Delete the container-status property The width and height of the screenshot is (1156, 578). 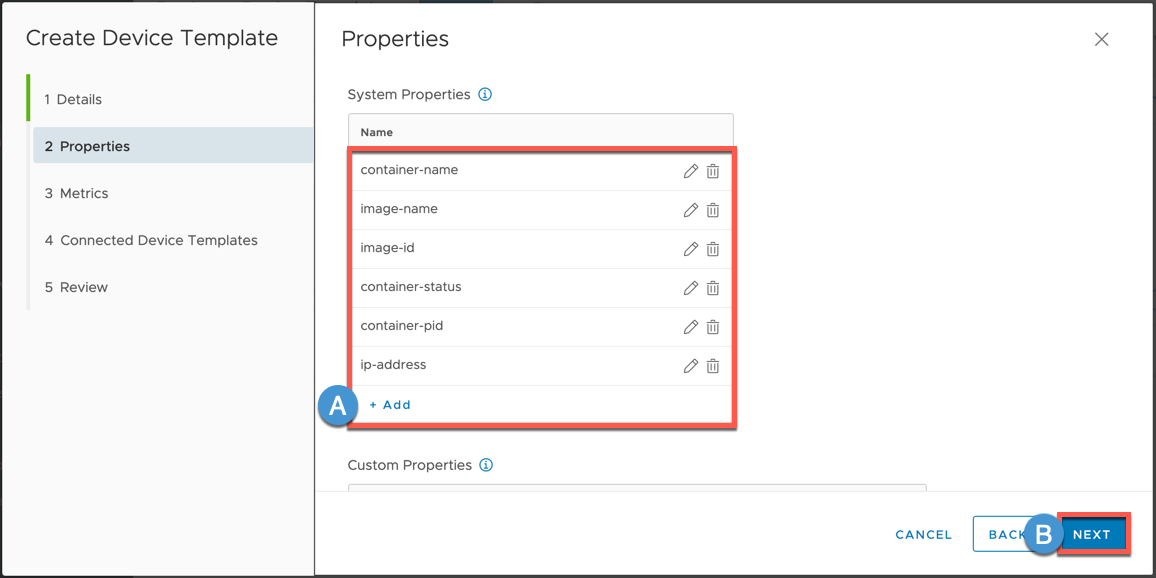(x=713, y=288)
